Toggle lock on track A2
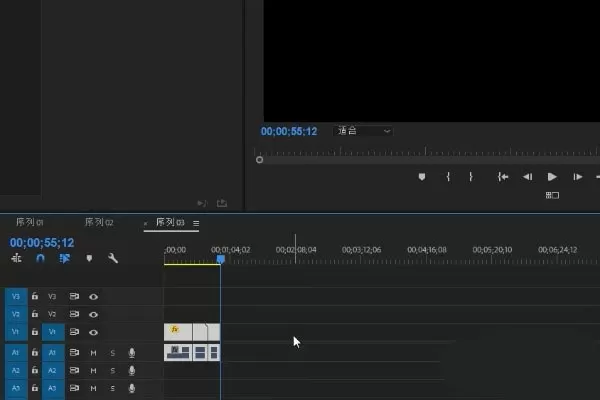The width and height of the screenshot is (600, 400). (35, 370)
